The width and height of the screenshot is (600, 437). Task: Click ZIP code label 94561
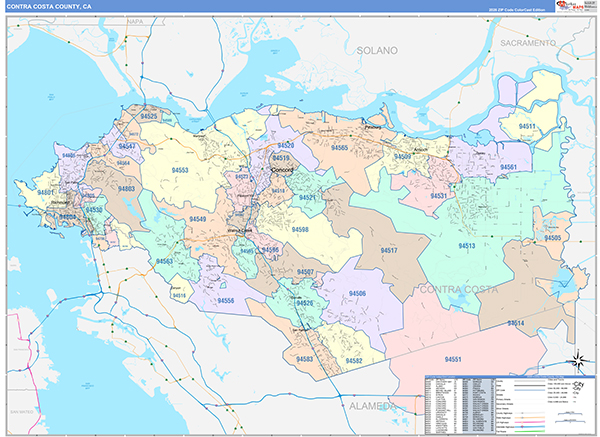click(508, 167)
